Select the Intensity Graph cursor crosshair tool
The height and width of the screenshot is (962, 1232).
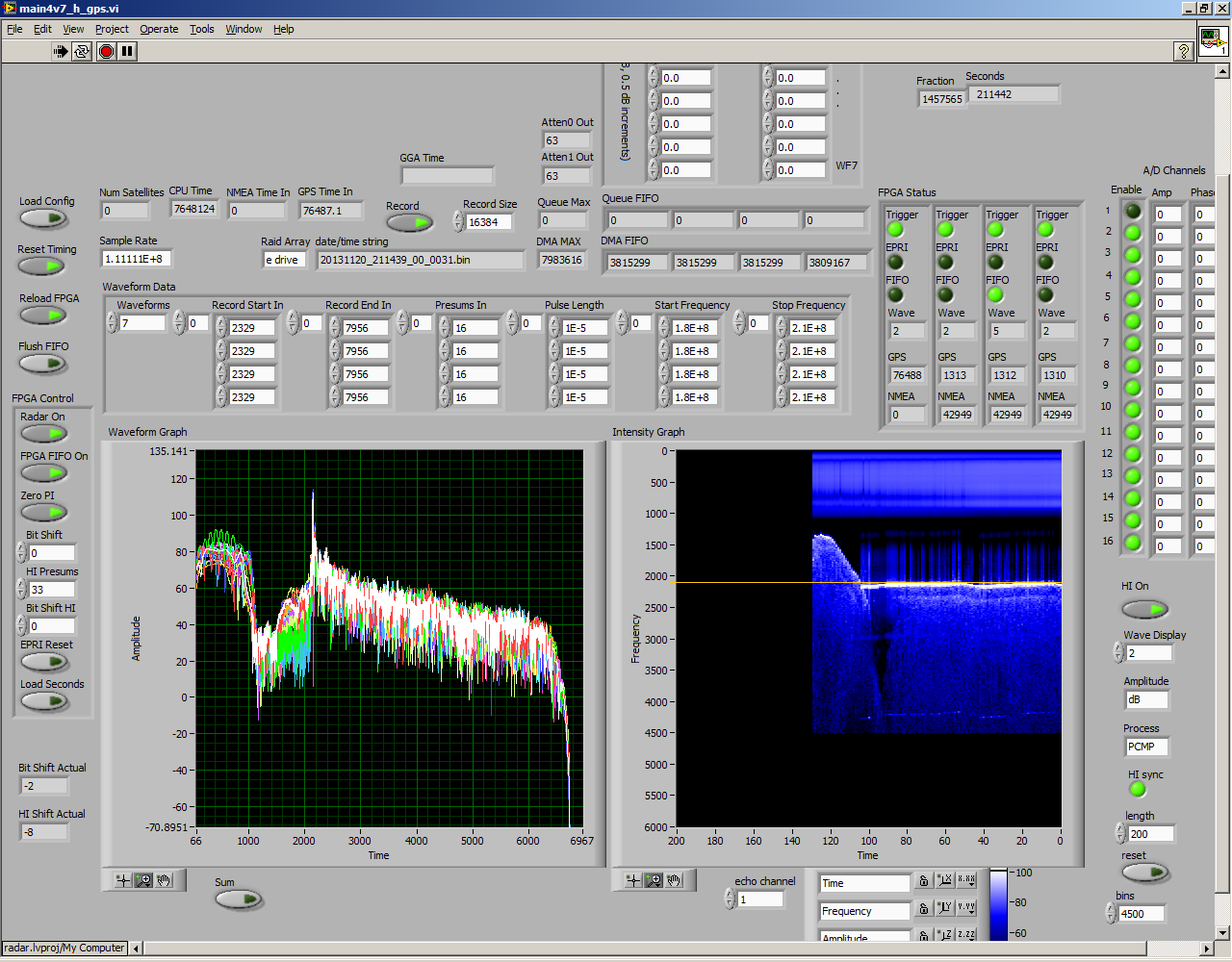[632, 879]
